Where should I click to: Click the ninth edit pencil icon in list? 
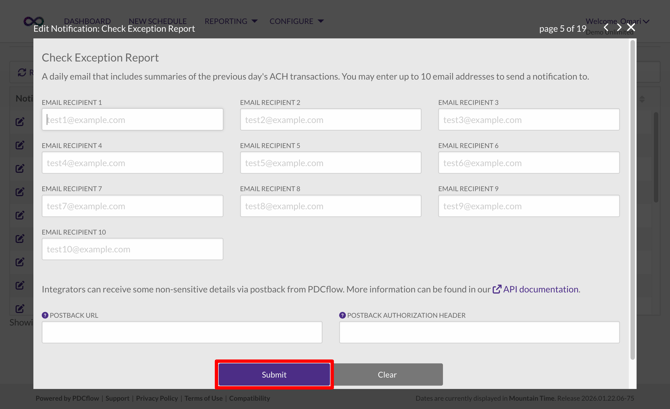point(20,308)
